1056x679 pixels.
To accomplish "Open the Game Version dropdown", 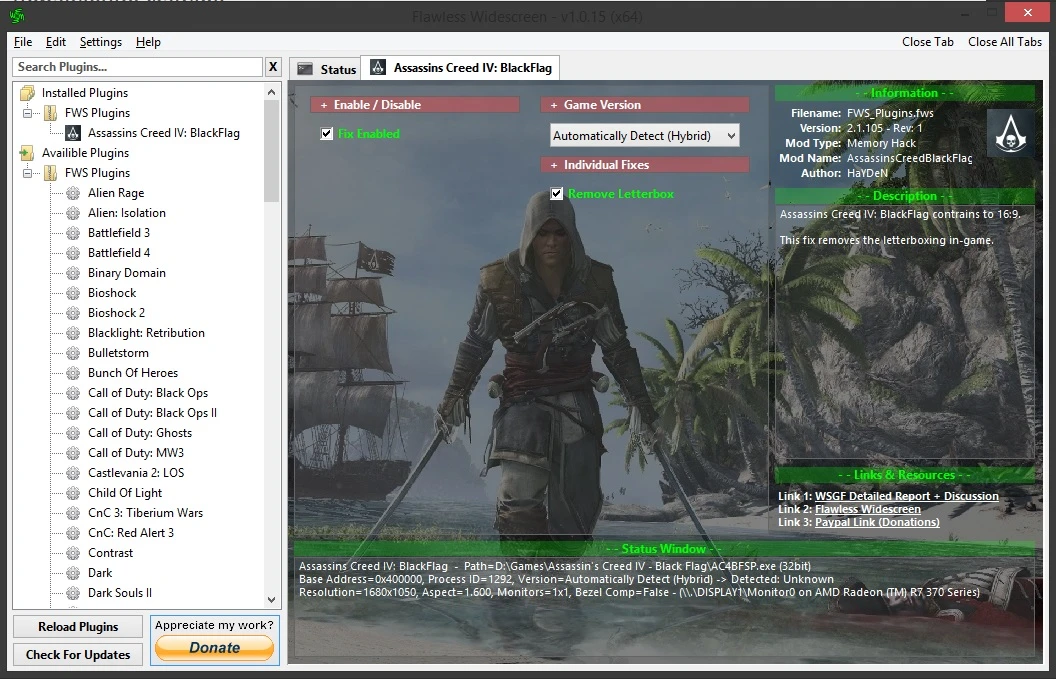I will tap(645, 135).
